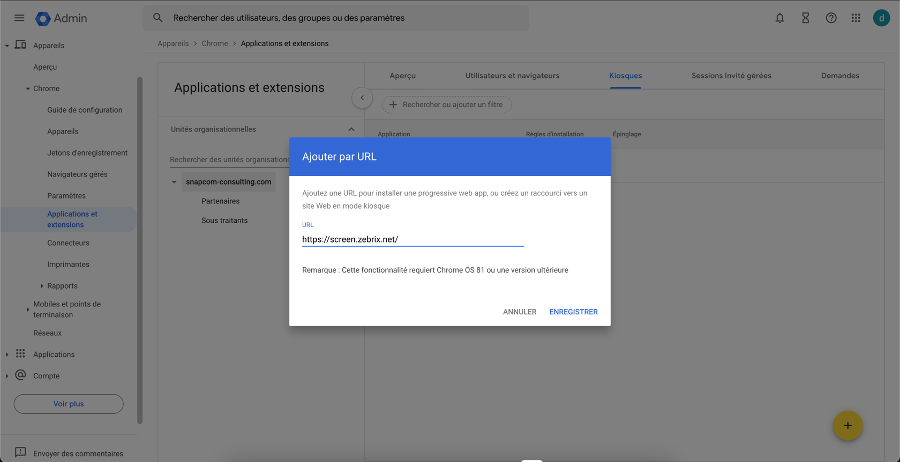
Task: Open the help question mark icon
Action: click(x=831, y=18)
